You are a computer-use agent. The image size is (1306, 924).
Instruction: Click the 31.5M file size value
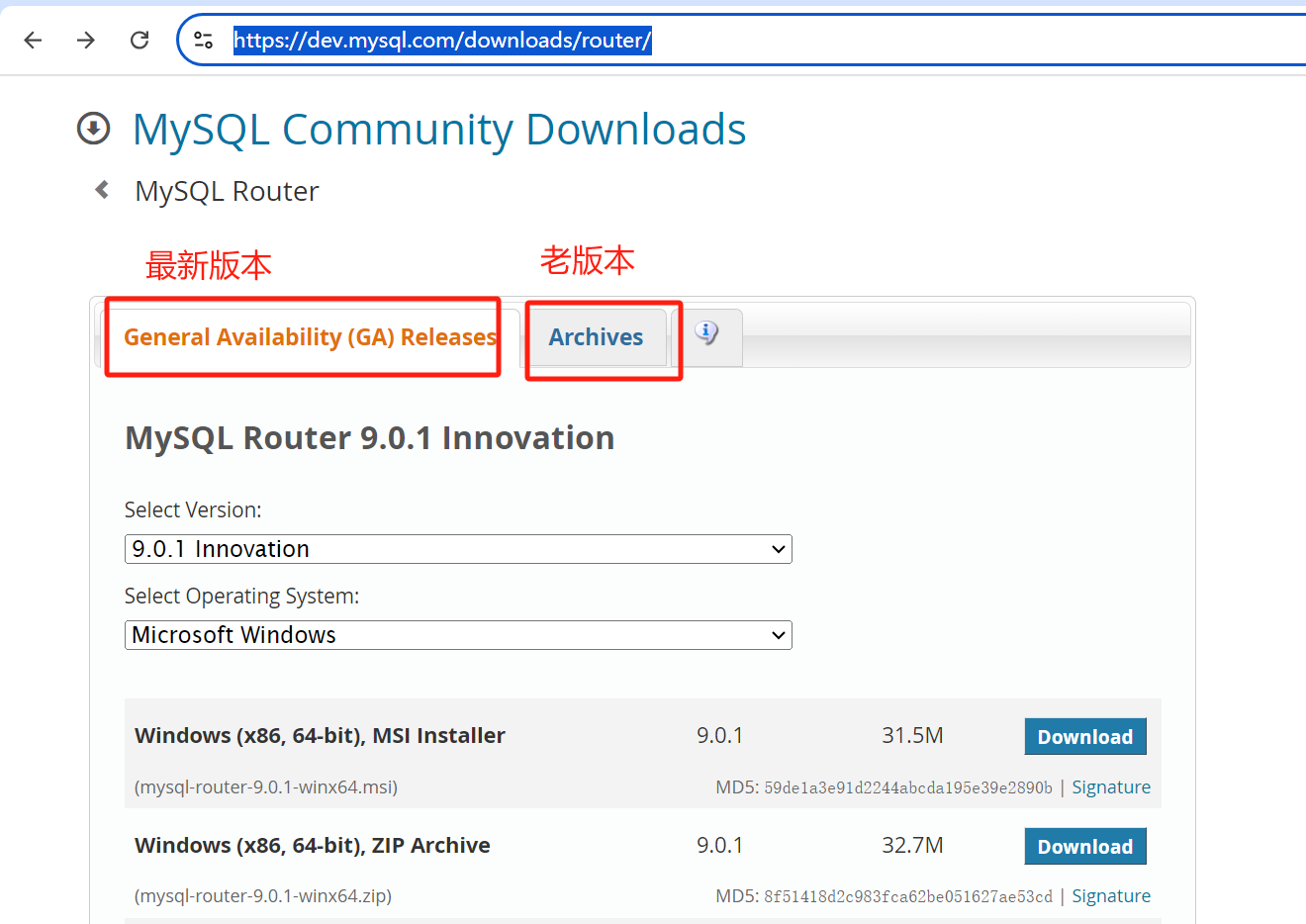pos(912,736)
